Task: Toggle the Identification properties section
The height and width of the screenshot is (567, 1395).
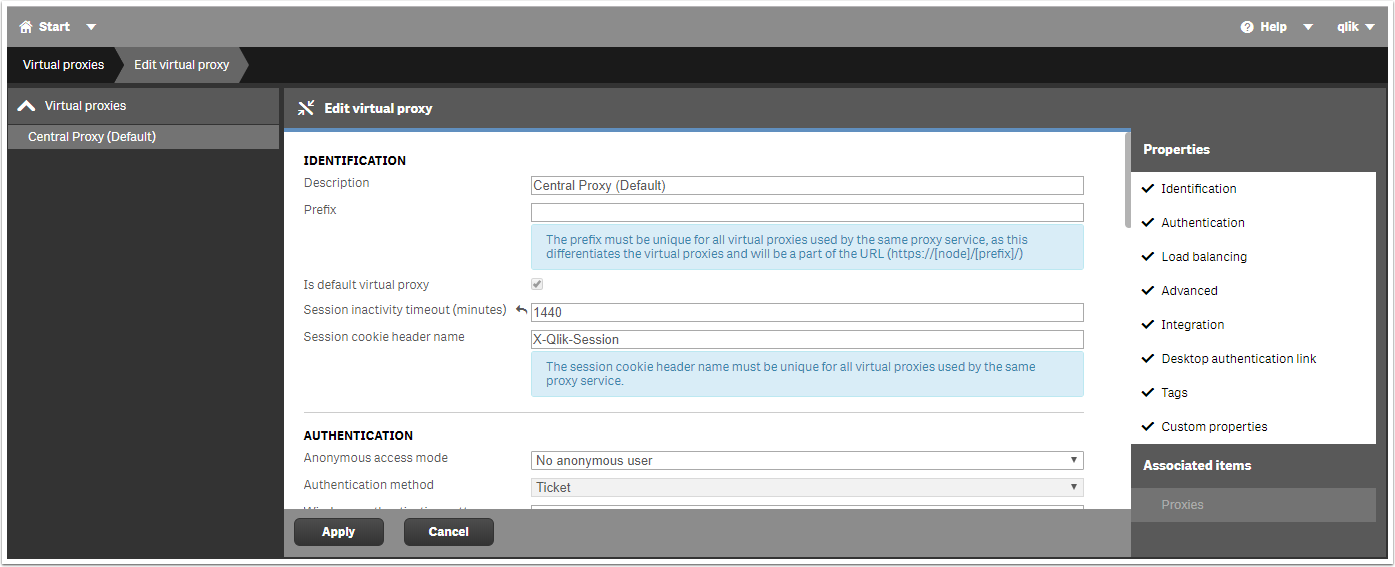Action: coord(1198,189)
